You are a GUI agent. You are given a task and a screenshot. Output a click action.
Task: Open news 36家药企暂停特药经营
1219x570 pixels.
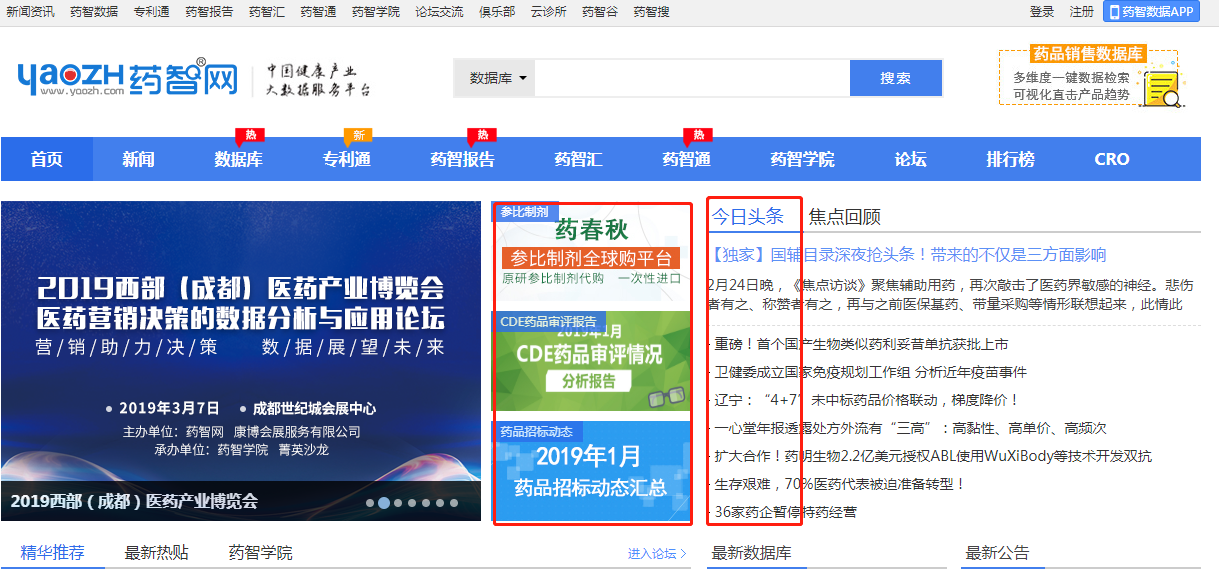785,512
